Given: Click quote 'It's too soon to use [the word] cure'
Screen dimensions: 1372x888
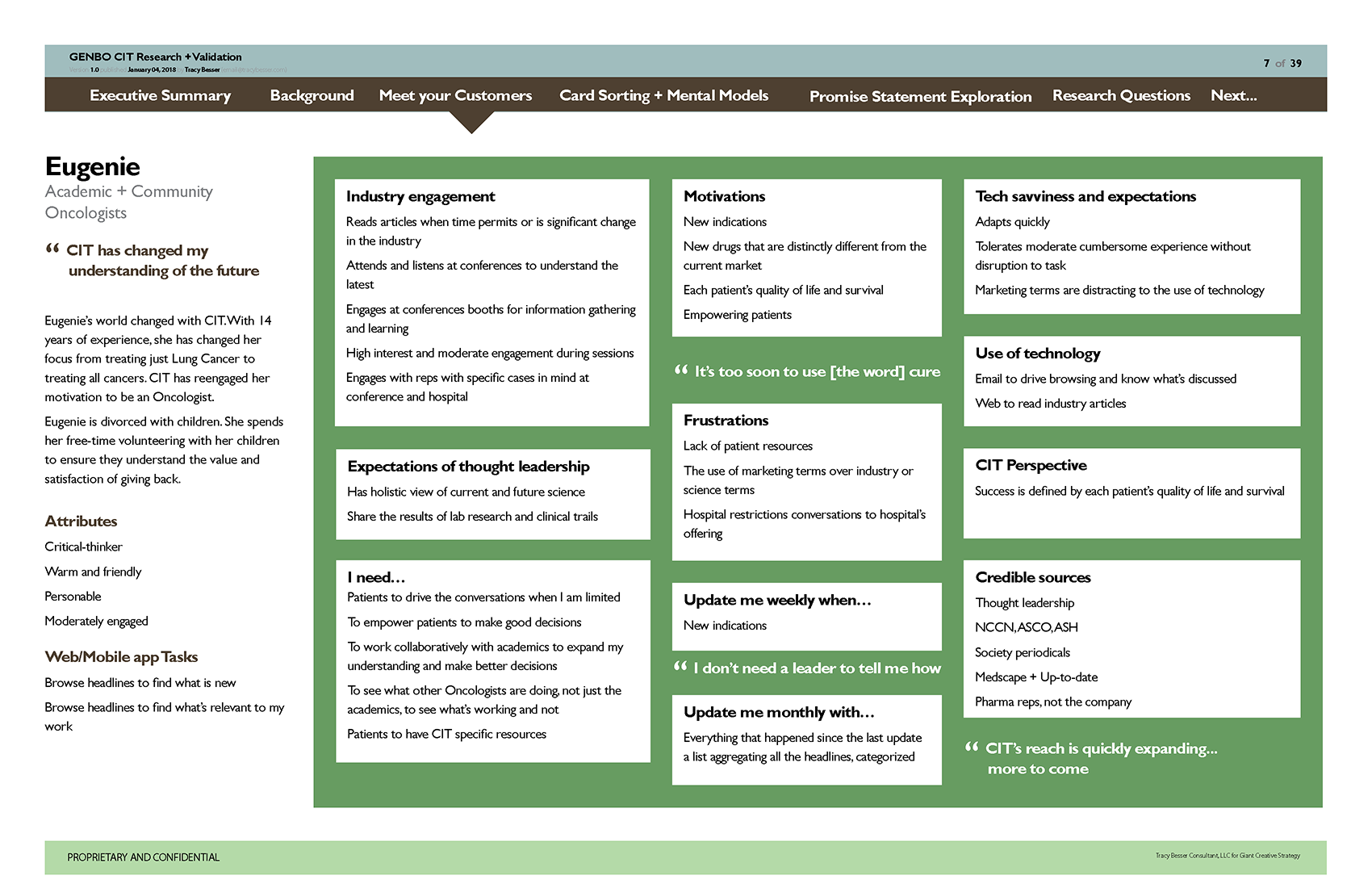Looking at the screenshot, I should tap(807, 371).
